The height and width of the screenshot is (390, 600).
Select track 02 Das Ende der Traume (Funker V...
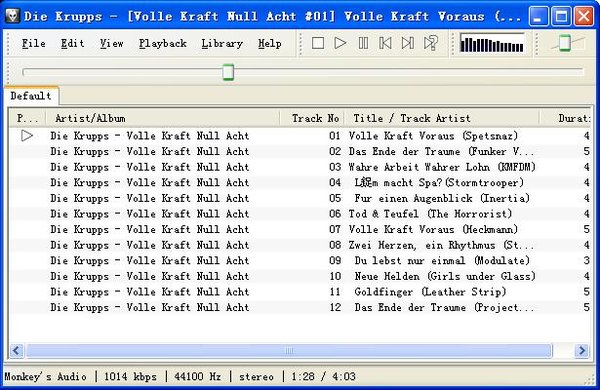coord(300,152)
